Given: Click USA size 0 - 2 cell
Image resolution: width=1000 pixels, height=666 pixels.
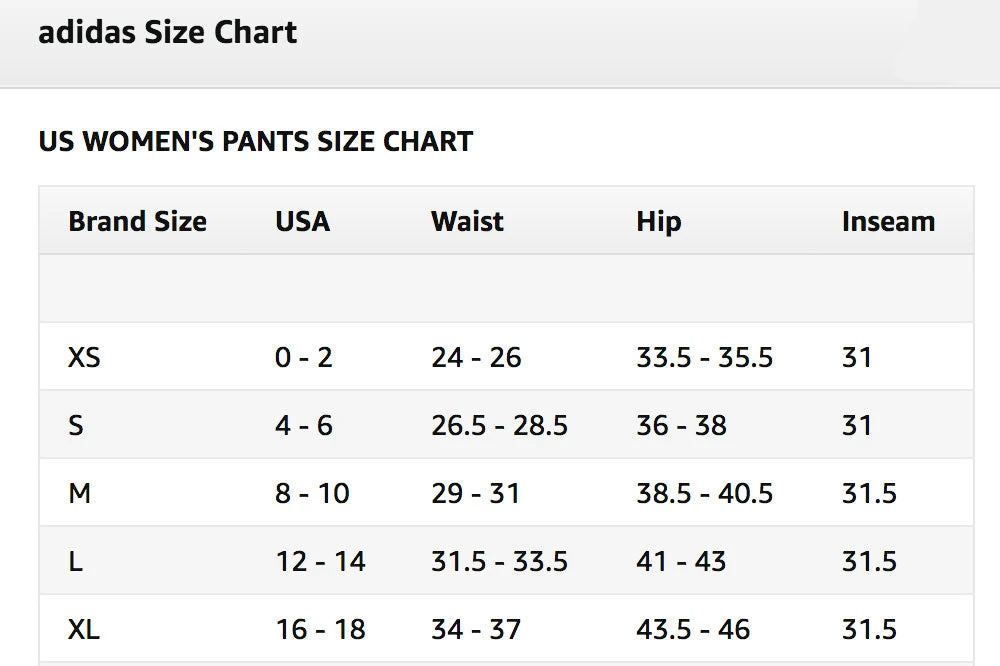Looking at the screenshot, I should point(304,357).
